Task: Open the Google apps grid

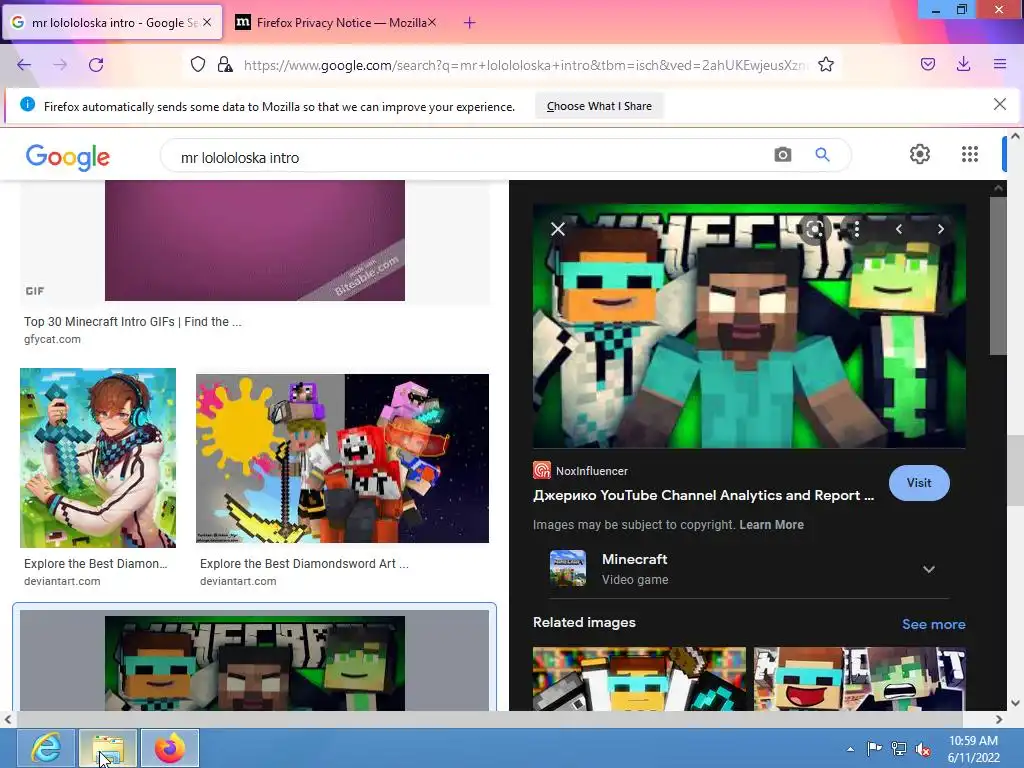Action: pyautogui.click(x=970, y=154)
